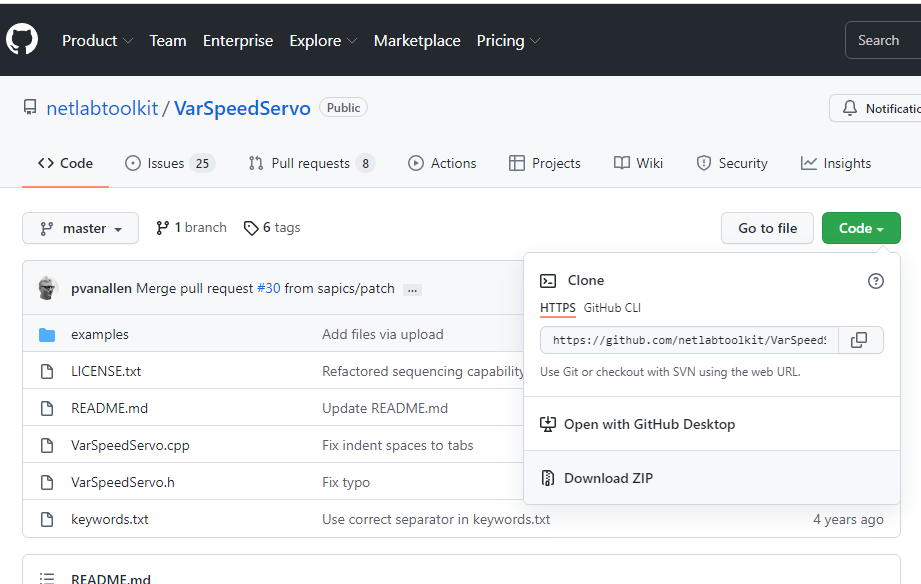Click commit message 'Add files via upload'
Image resolution: width=921 pixels, height=584 pixels.
pos(382,334)
